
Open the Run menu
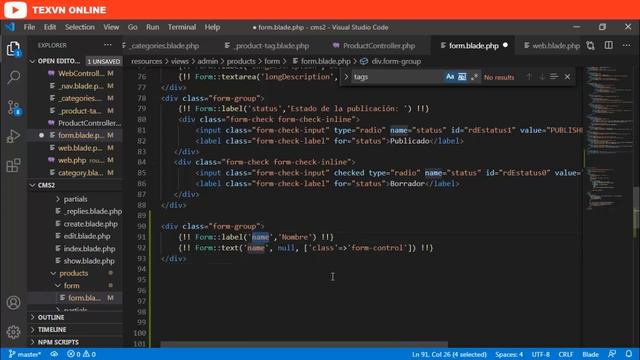153,27
